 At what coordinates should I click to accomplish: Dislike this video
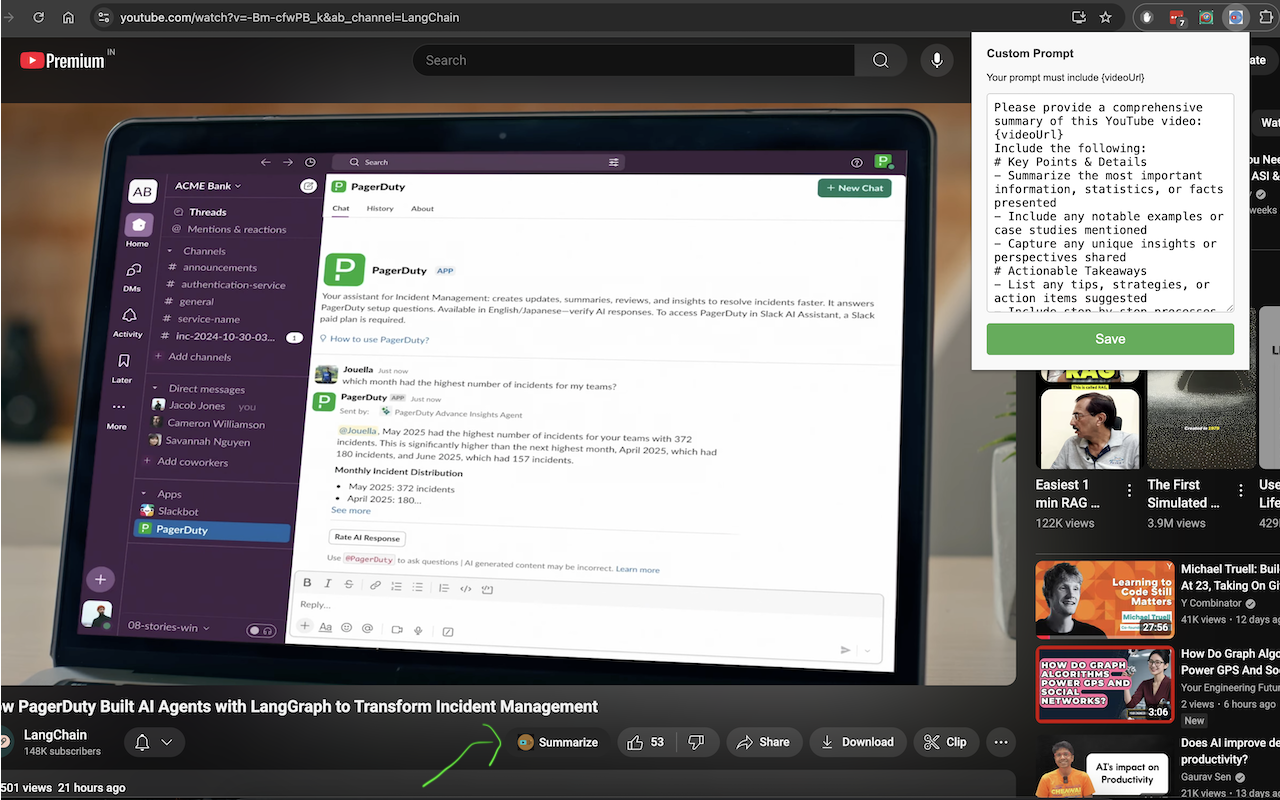point(697,742)
